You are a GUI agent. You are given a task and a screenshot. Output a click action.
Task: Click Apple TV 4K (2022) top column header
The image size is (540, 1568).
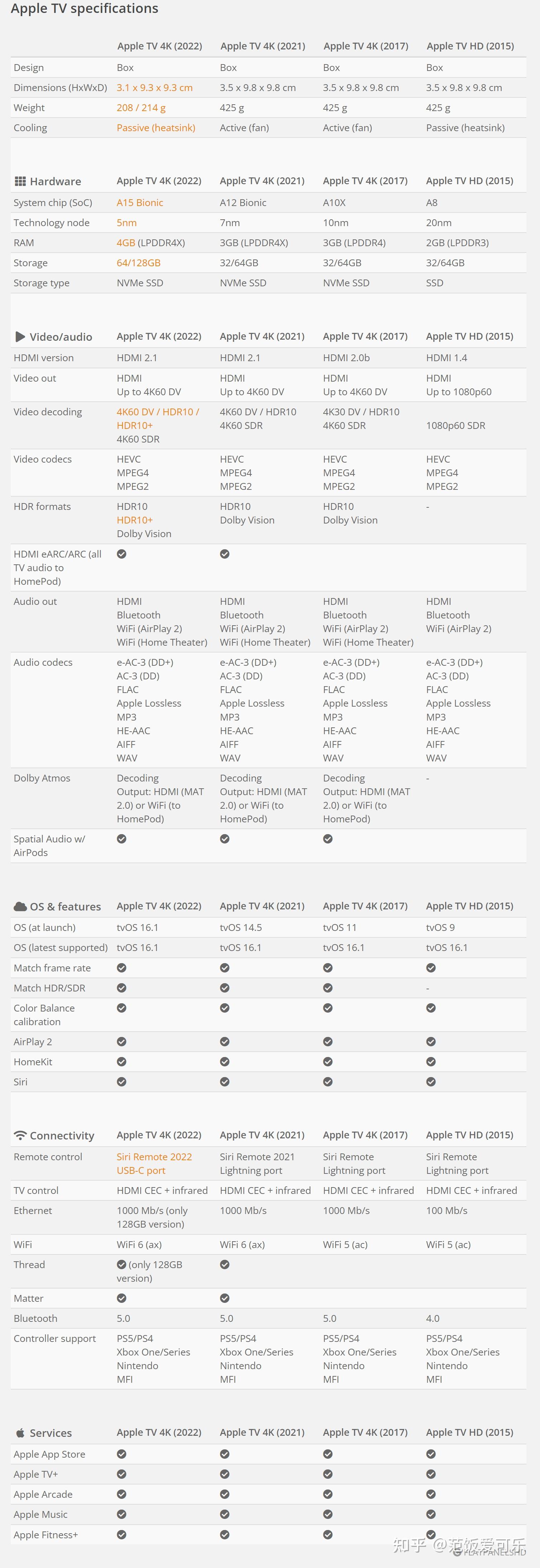159,46
